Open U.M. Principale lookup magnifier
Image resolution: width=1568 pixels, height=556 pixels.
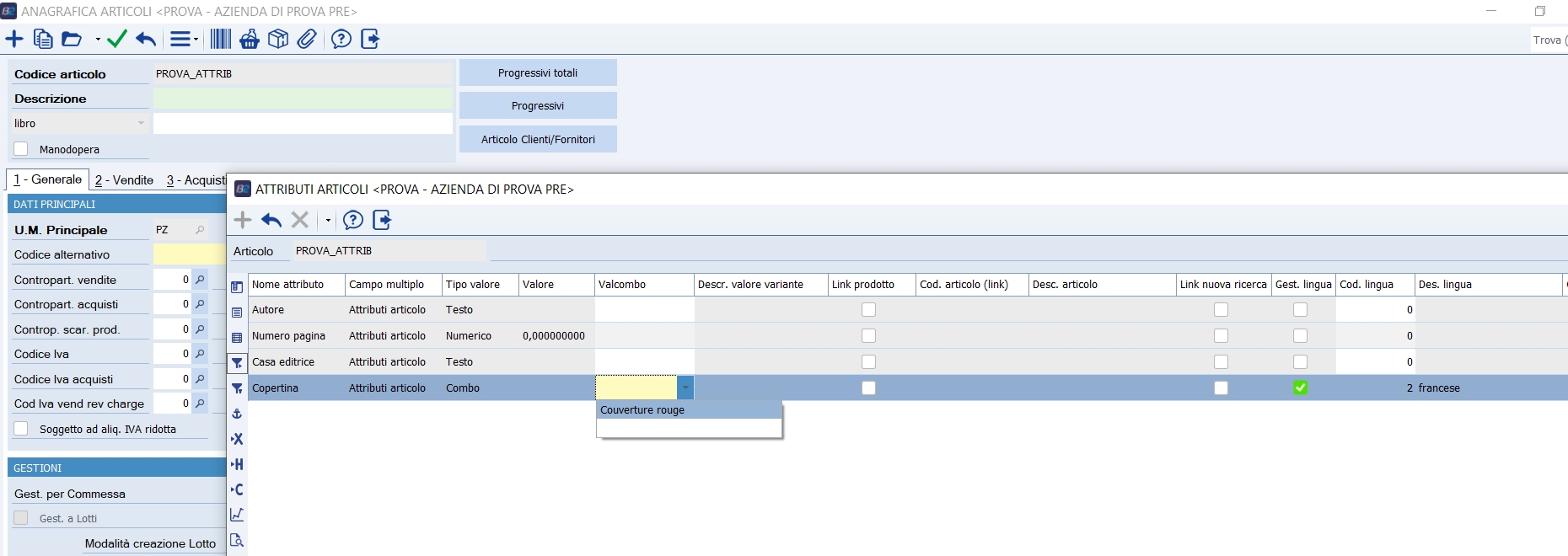tap(200, 230)
